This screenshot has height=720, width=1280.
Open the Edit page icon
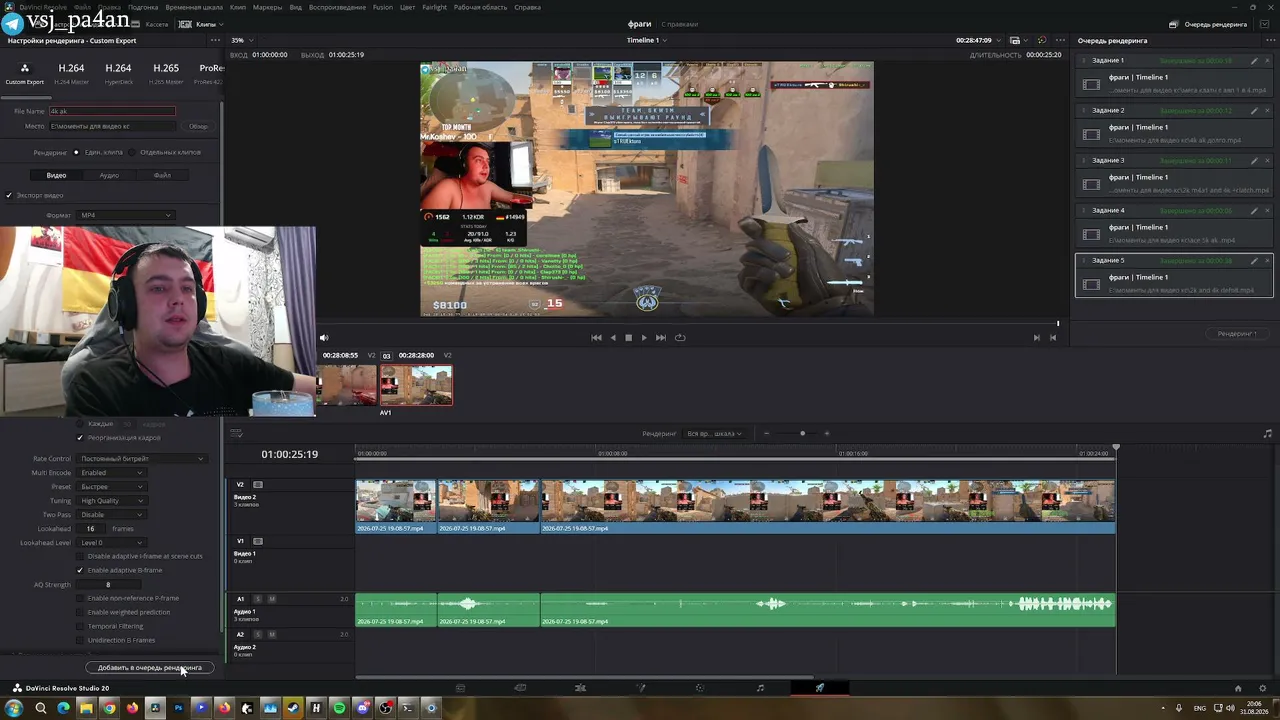pyautogui.click(x=580, y=688)
